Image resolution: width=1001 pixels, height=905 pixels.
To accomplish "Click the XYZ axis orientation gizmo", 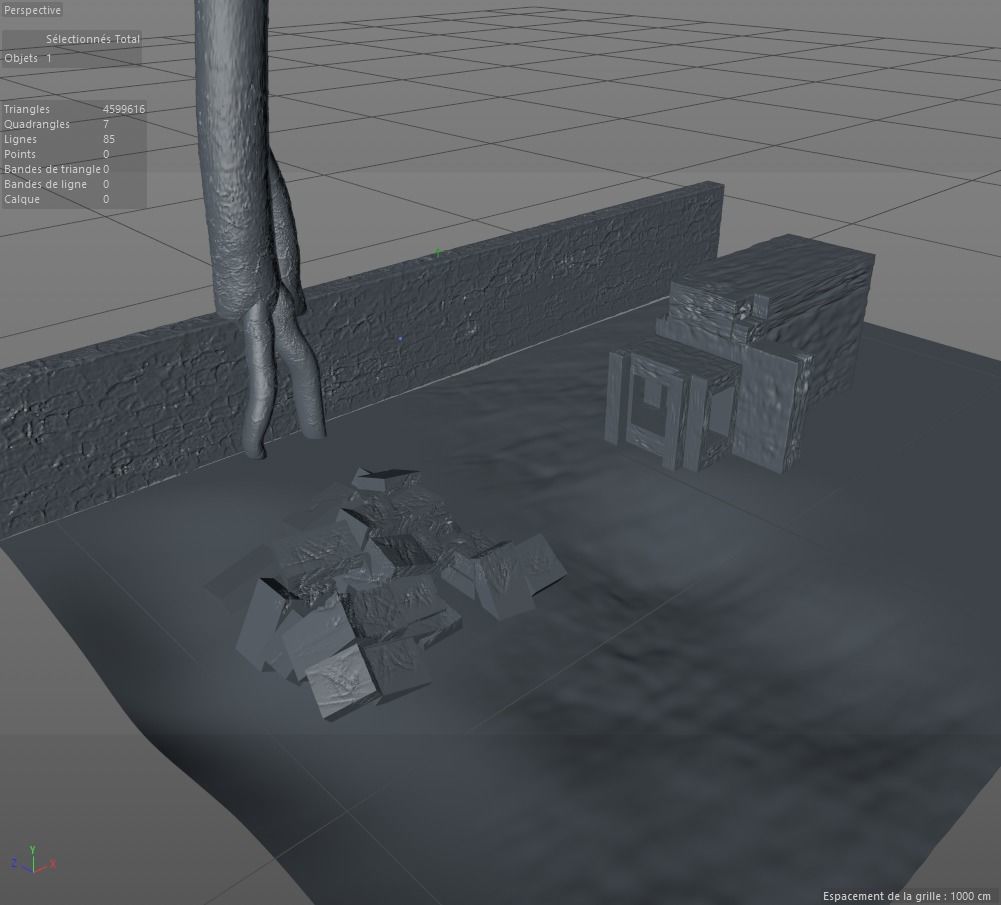I will click(x=33, y=861).
